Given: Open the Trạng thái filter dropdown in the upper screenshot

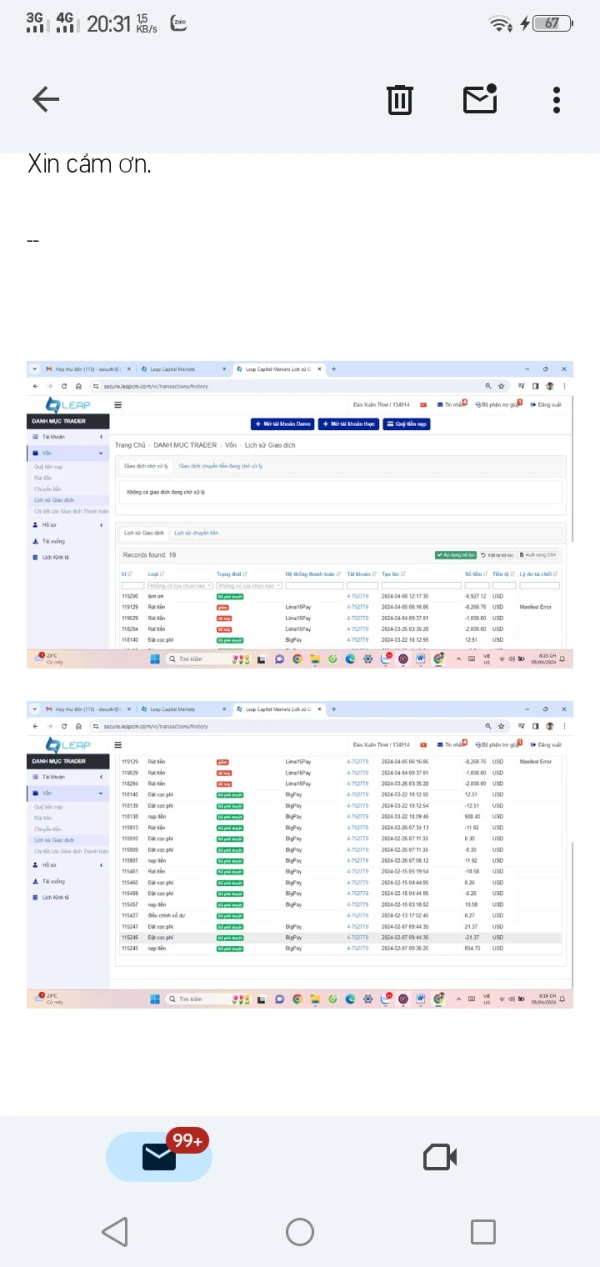Looking at the screenshot, I should tap(248, 585).
